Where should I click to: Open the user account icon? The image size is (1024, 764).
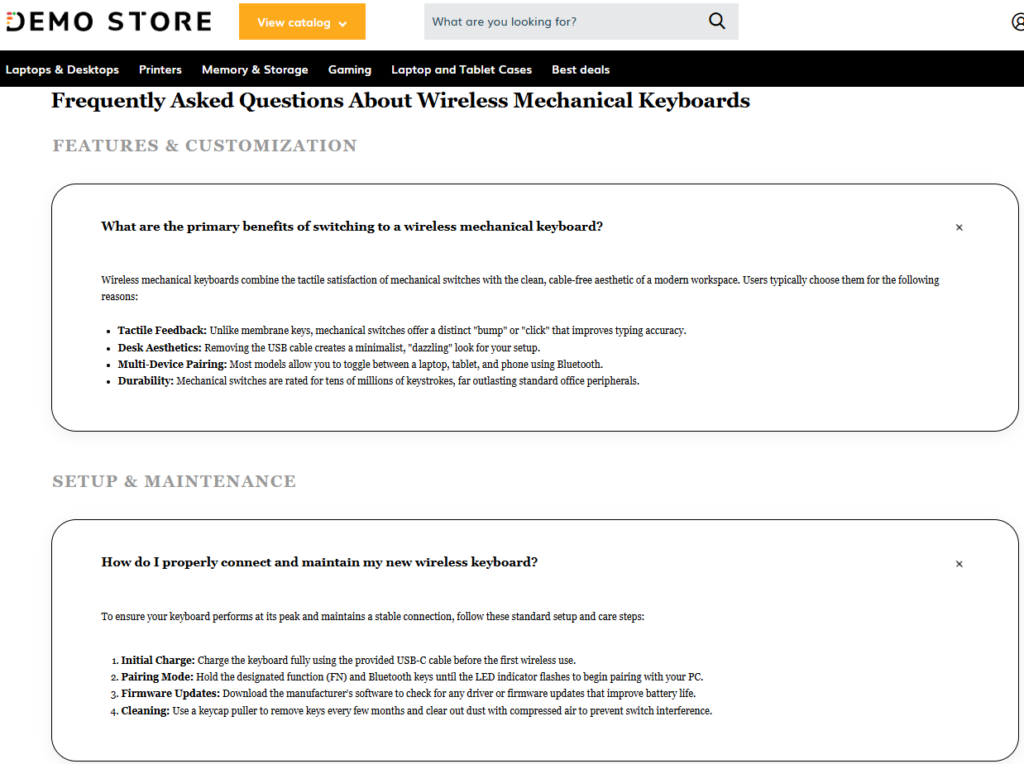point(1017,22)
